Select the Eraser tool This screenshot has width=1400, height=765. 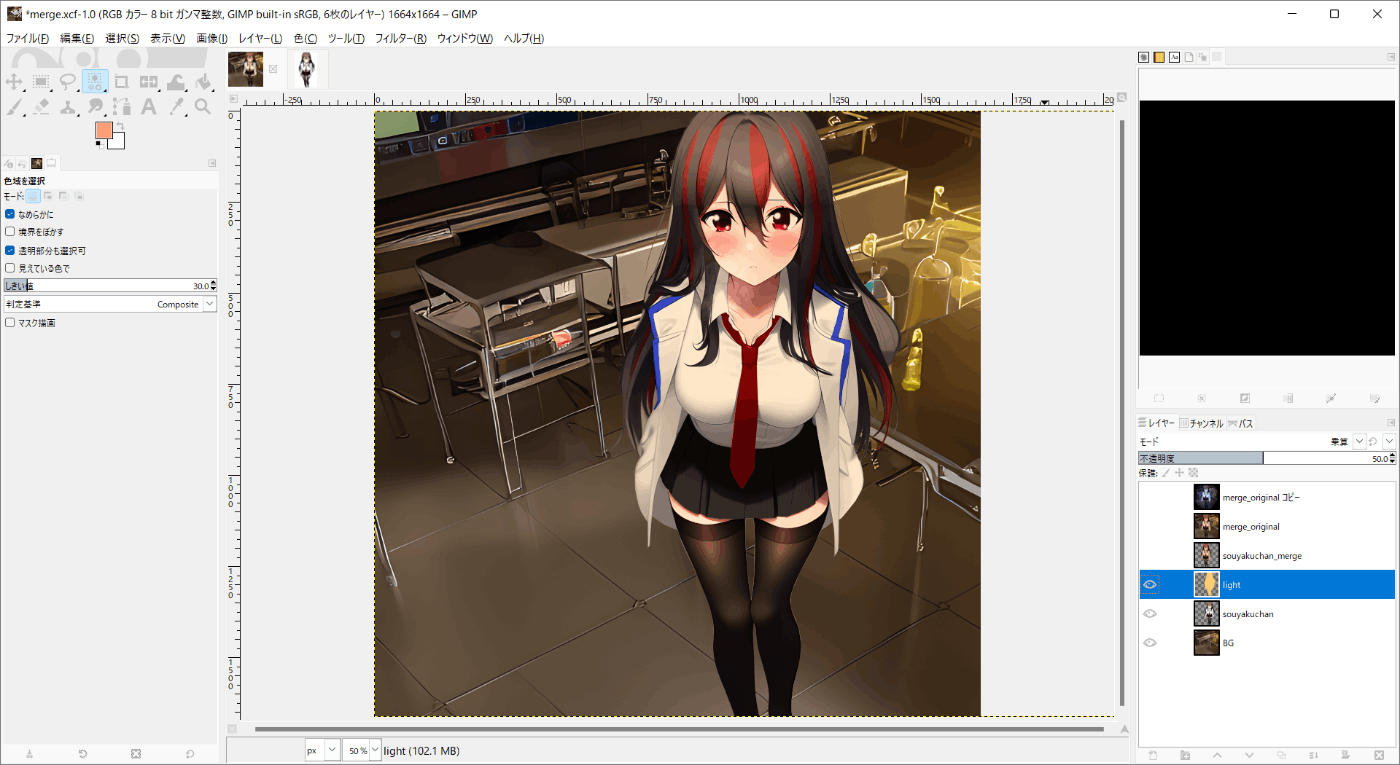(42, 106)
